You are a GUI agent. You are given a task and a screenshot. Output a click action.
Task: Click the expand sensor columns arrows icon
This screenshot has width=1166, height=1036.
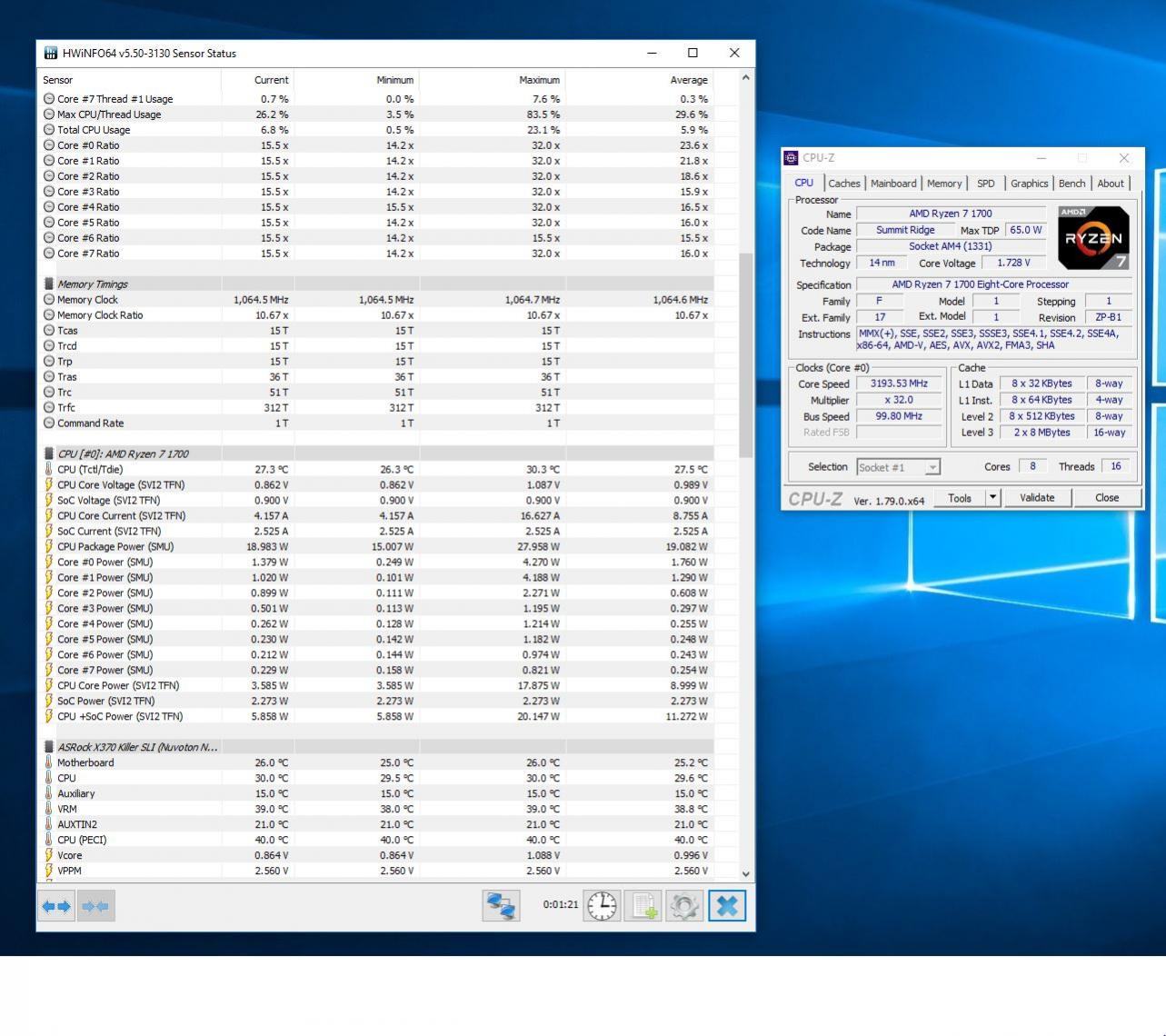tap(56, 906)
